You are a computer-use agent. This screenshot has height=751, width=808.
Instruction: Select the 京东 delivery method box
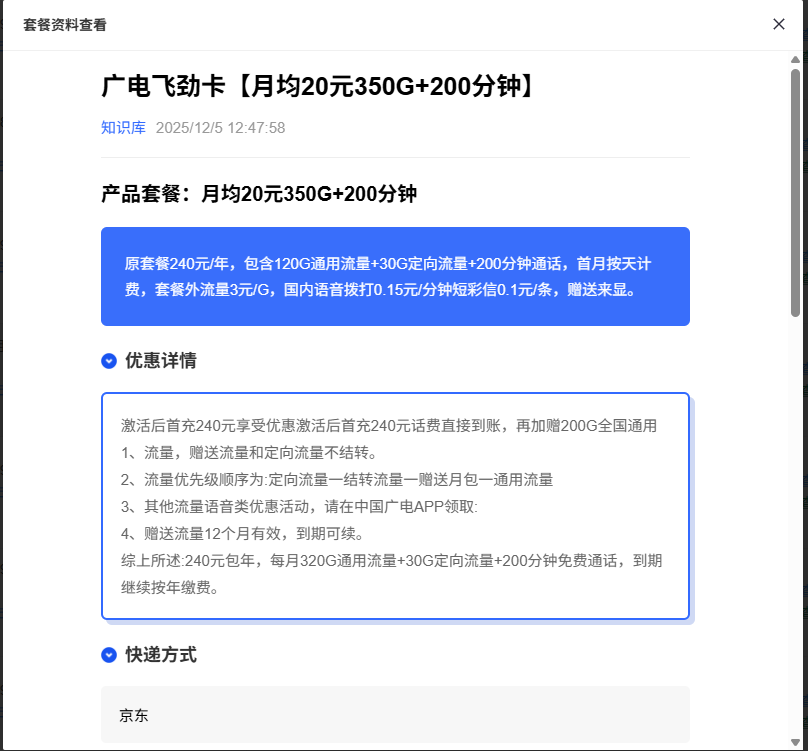[x=395, y=715]
